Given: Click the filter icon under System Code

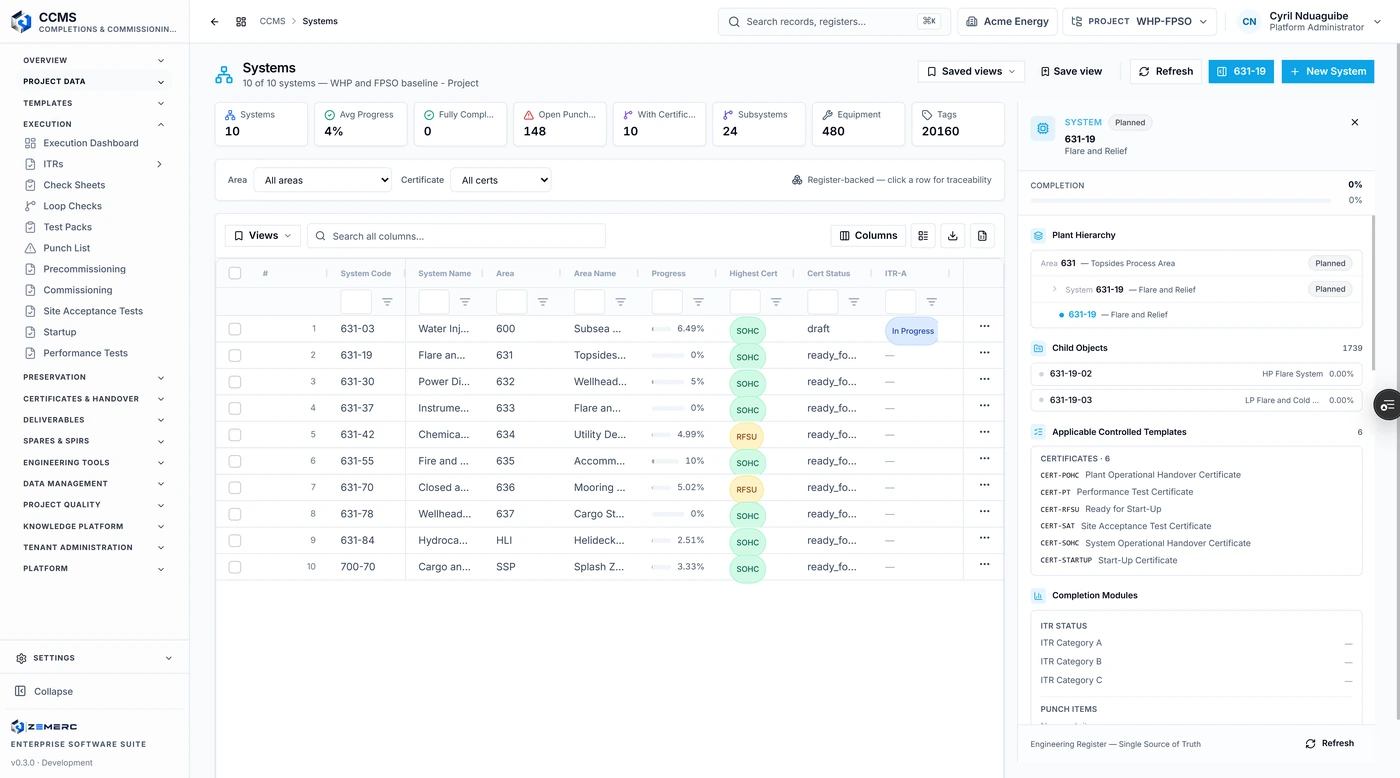Looking at the screenshot, I should click(387, 301).
